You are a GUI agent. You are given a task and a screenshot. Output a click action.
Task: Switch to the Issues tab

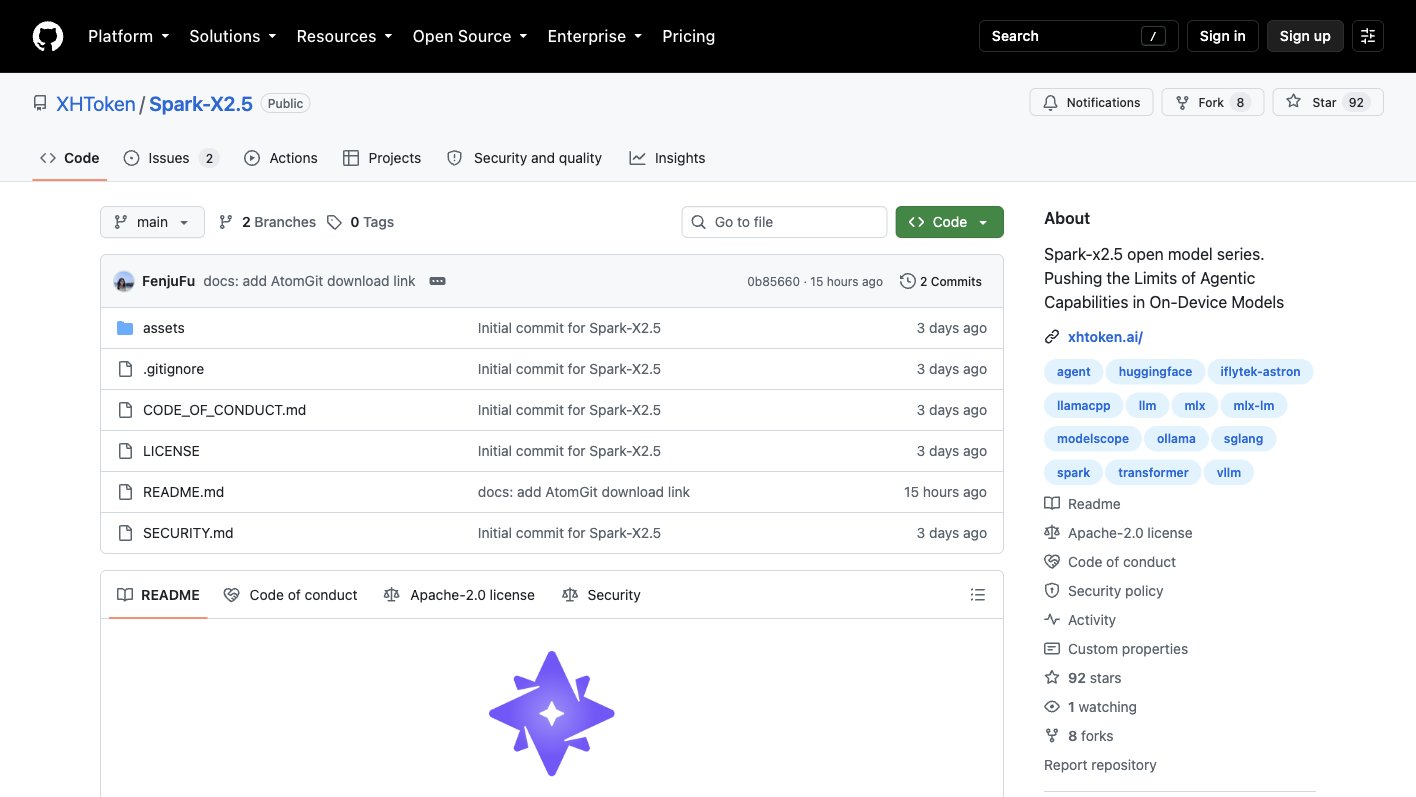tap(171, 158)
